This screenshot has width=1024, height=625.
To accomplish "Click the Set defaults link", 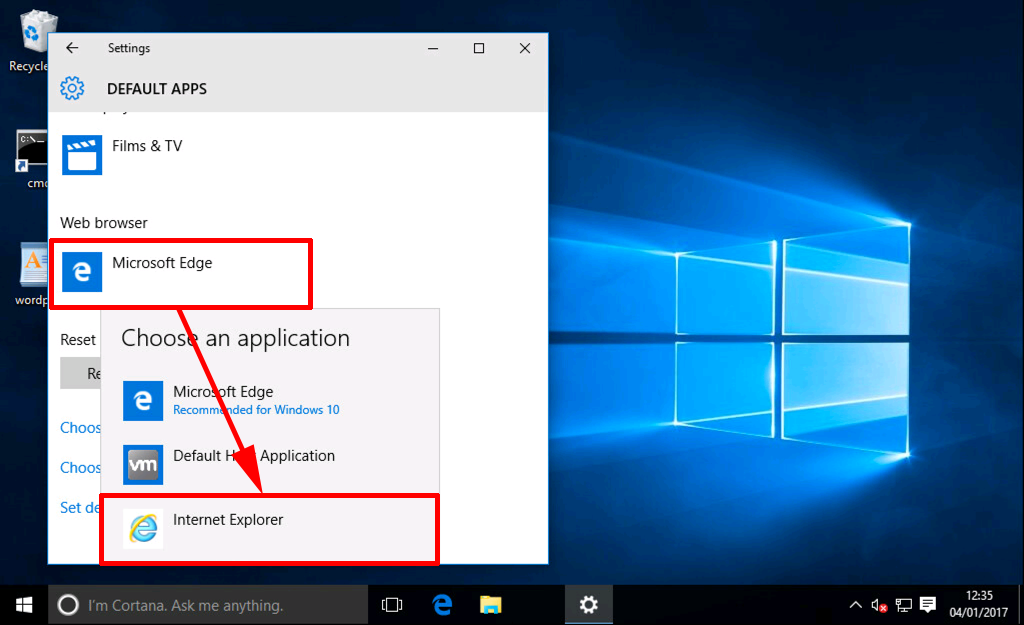I will click(80, 507).
